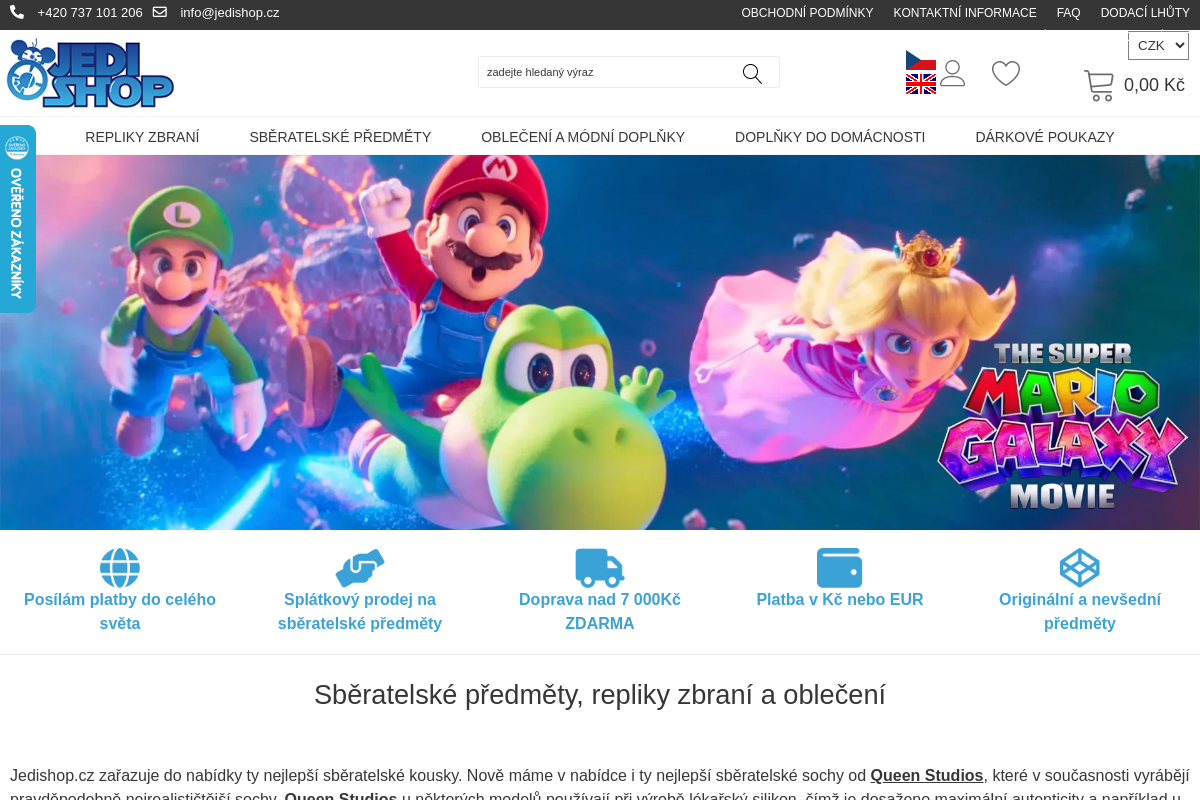Click the globe icon for worldwide payments
Screen dimensions: 1200x800
(x=120, y=567)
